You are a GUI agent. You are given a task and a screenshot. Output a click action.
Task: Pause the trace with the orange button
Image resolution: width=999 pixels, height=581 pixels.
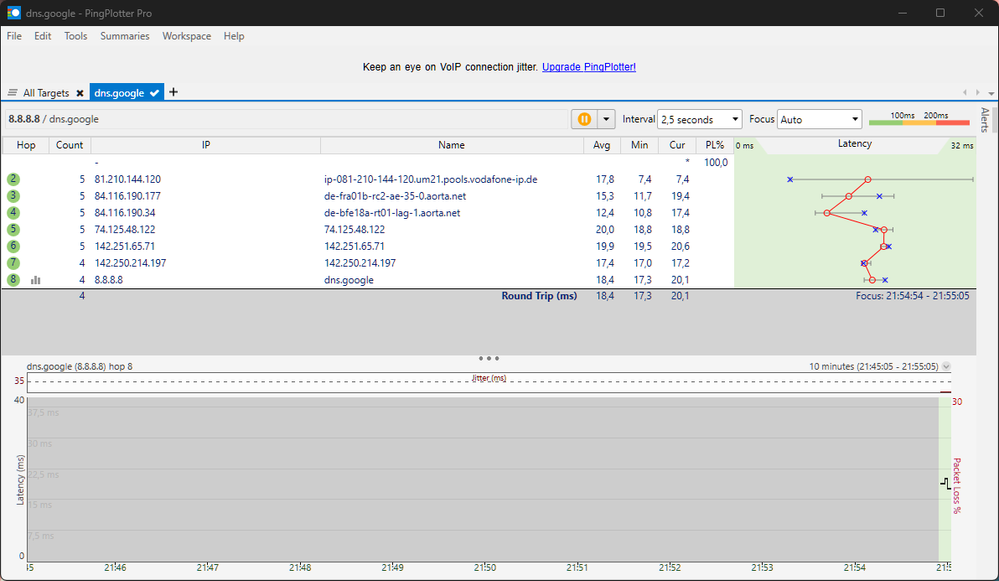click(584, 119)
